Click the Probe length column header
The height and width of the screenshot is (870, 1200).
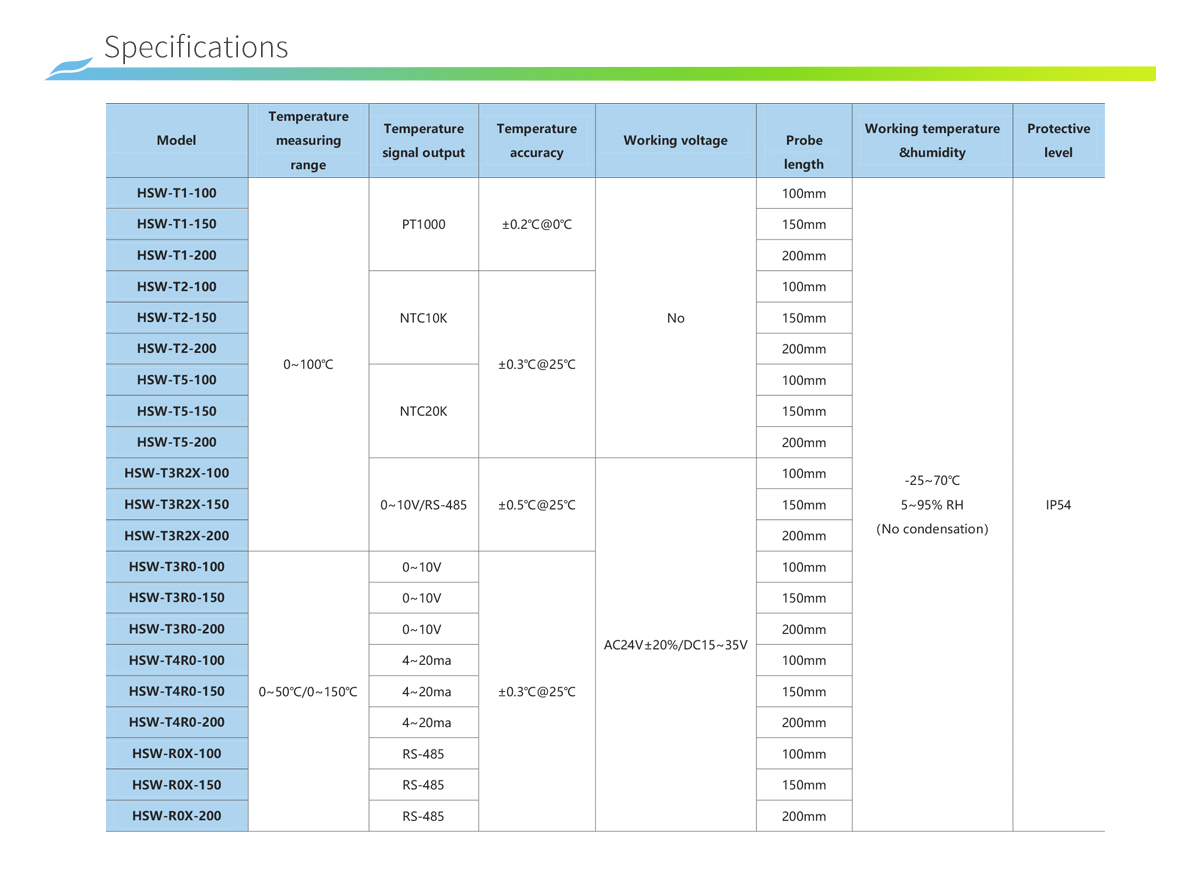804,152
